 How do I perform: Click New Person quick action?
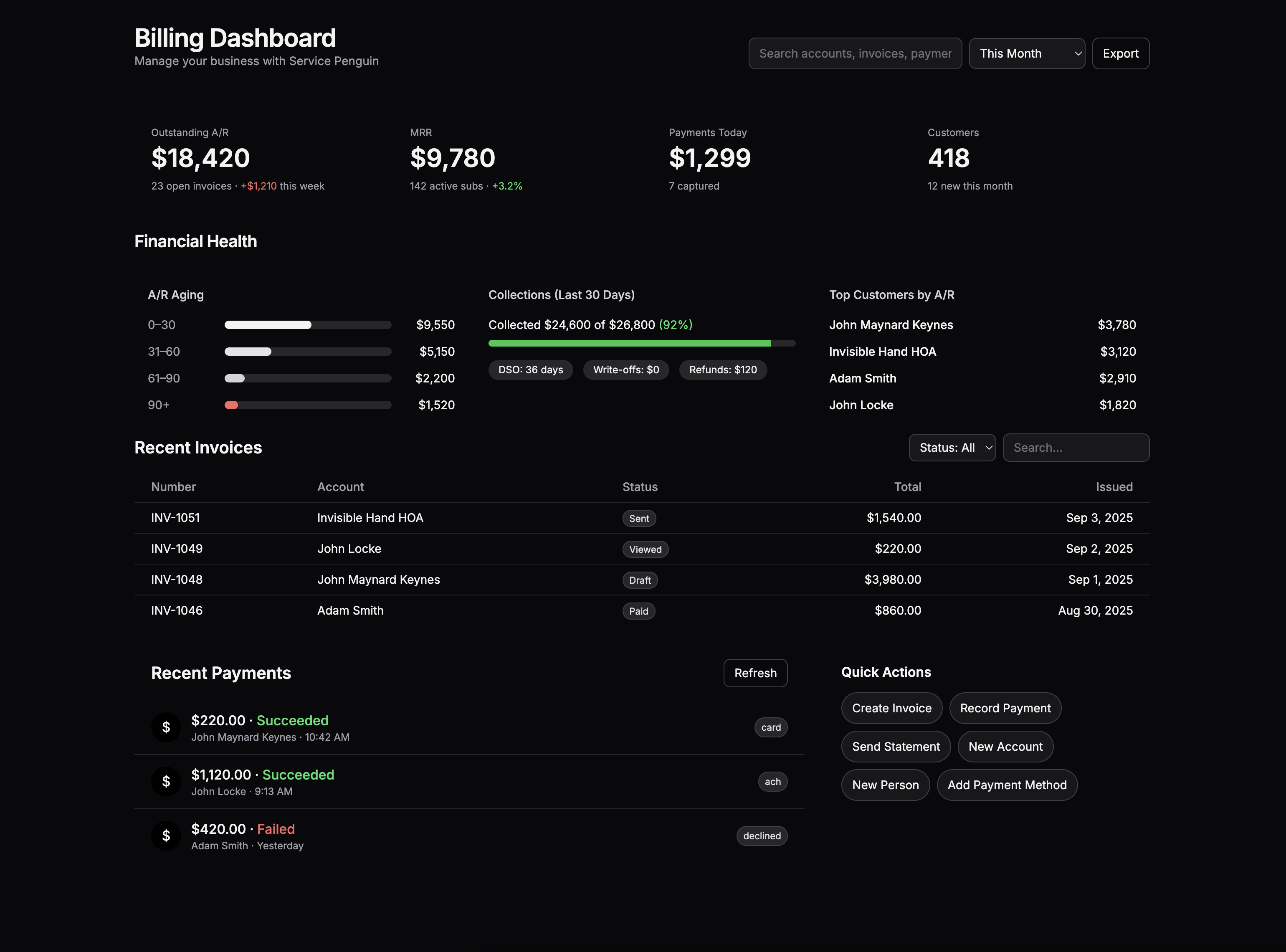[885, 785]
